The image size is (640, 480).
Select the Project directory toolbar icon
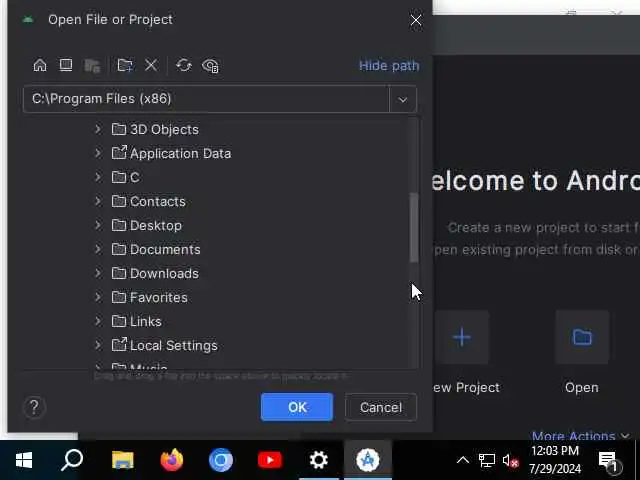coord(92,65)
